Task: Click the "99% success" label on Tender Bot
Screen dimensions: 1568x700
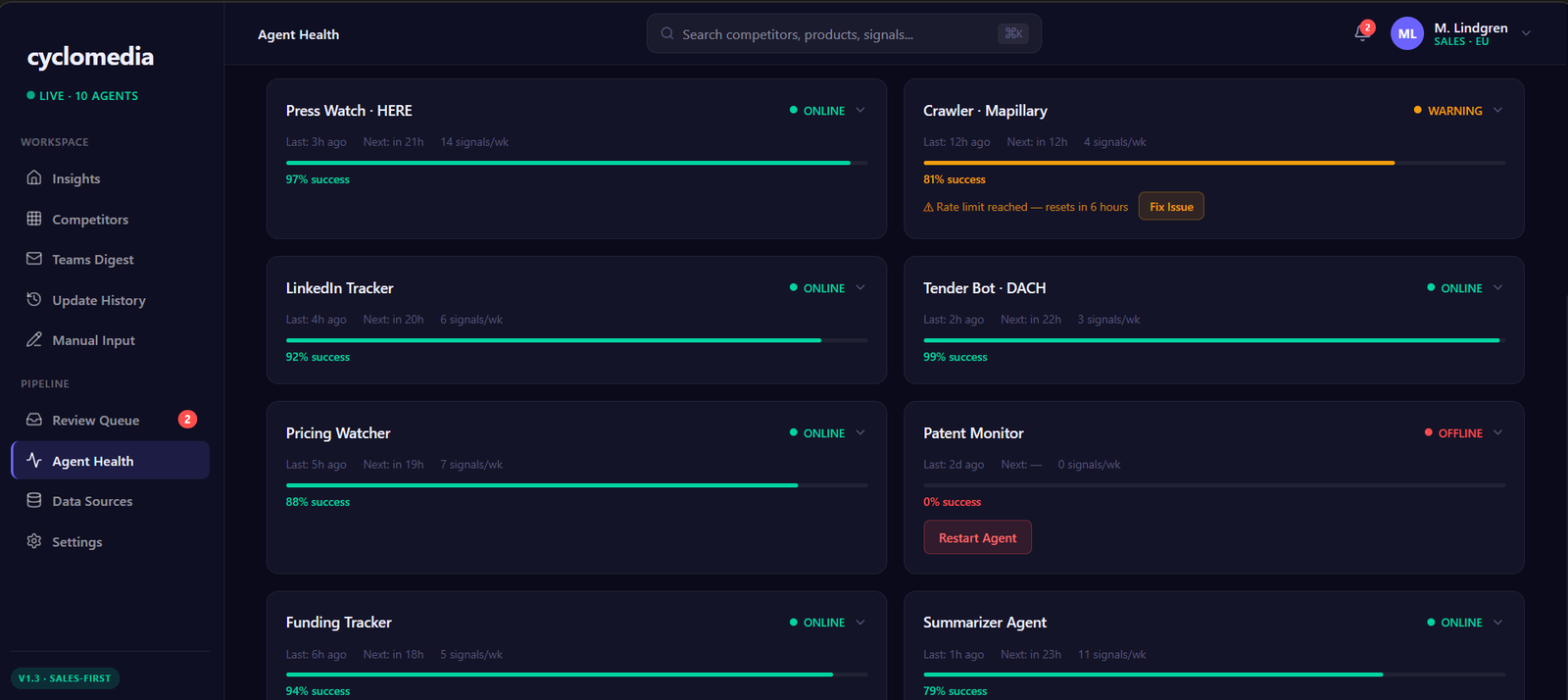Action: click(955, 357)
